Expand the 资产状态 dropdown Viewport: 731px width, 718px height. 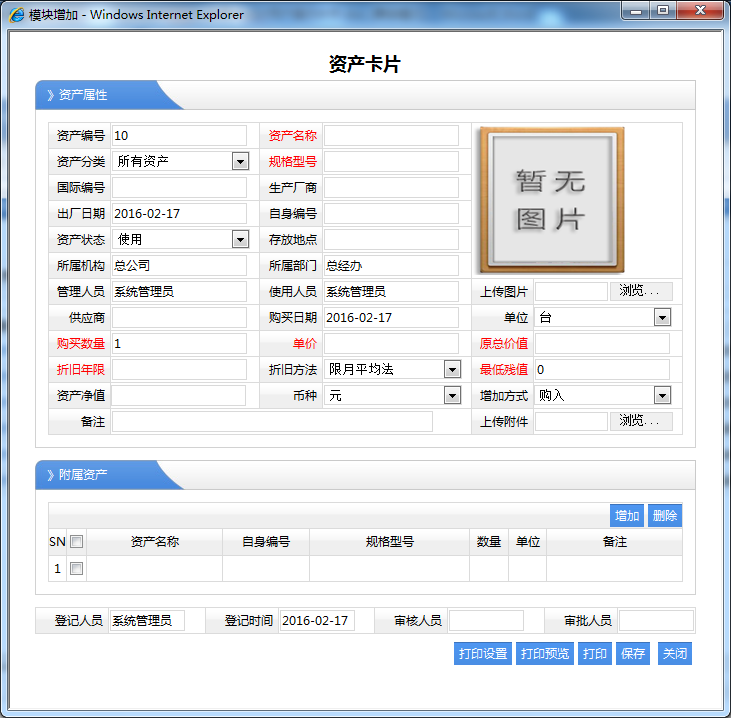240,239
